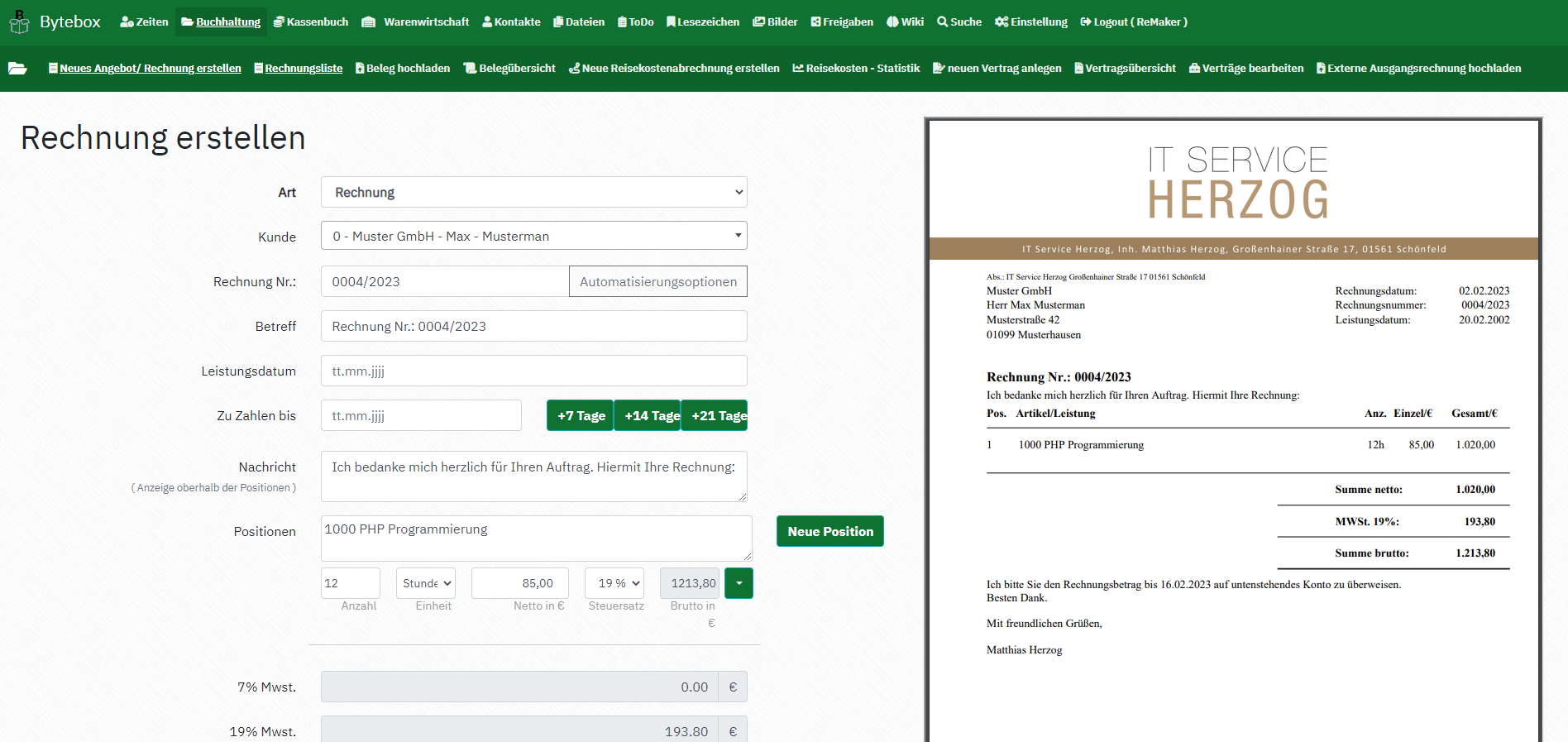The width and height of the screenshot is (1568, 742).
Task: Click the Reisekosten Statistik chart icon
Action: pyautogui.click(x=798, y=69)
